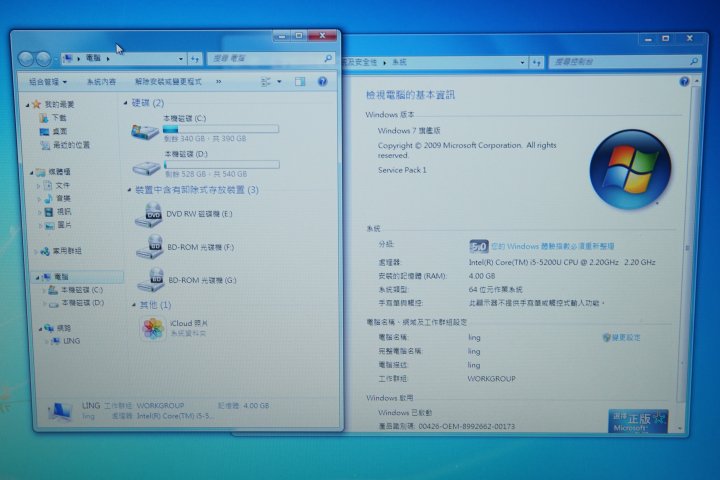Click refresh button in System window address bar
This screenshot has width=720, height=480.
click(536, 62)
